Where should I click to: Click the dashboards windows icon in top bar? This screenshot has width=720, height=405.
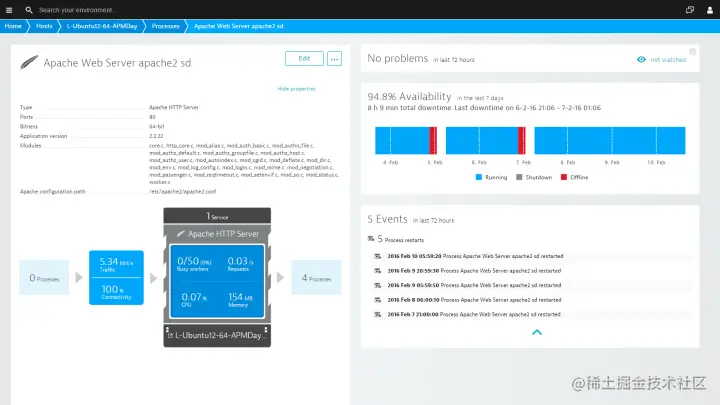pyautogui.click(x=690, y=10)
